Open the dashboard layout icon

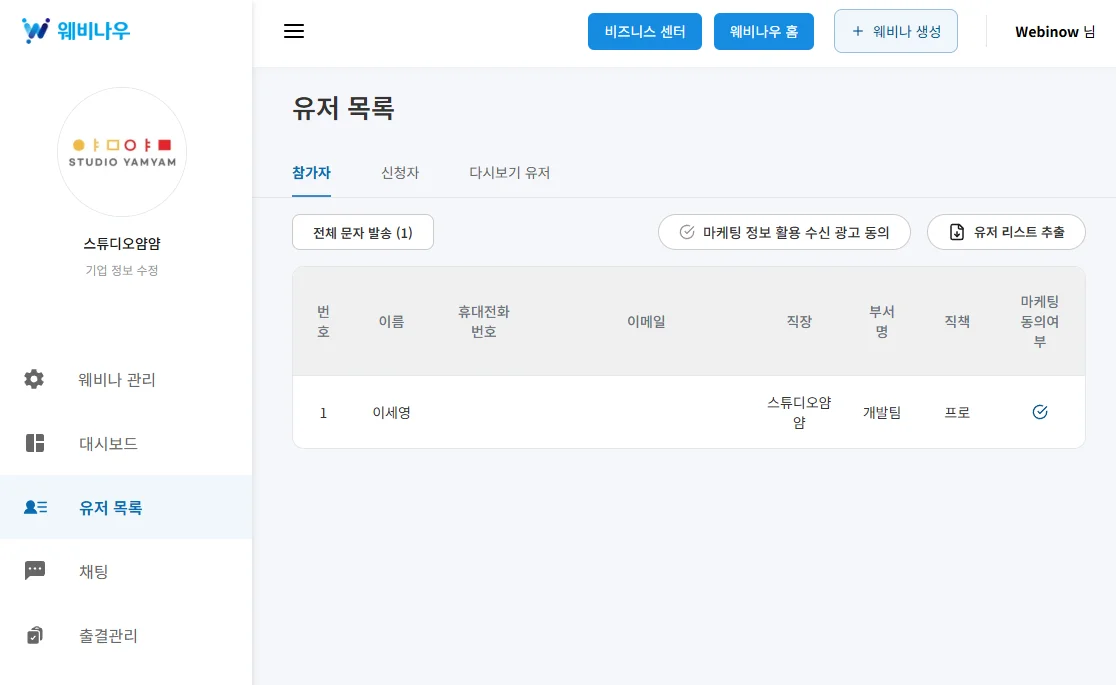[34, 444]
